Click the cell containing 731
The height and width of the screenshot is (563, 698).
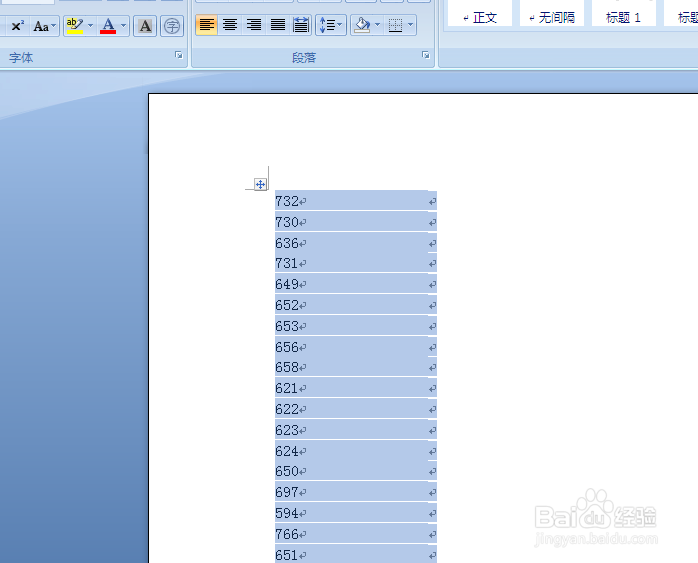[352, 263]
